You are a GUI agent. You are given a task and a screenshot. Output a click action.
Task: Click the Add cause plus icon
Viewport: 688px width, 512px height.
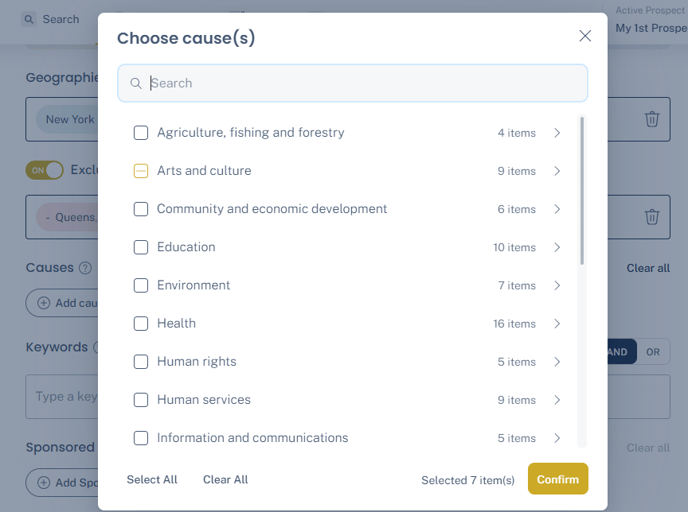coord(44,303)
